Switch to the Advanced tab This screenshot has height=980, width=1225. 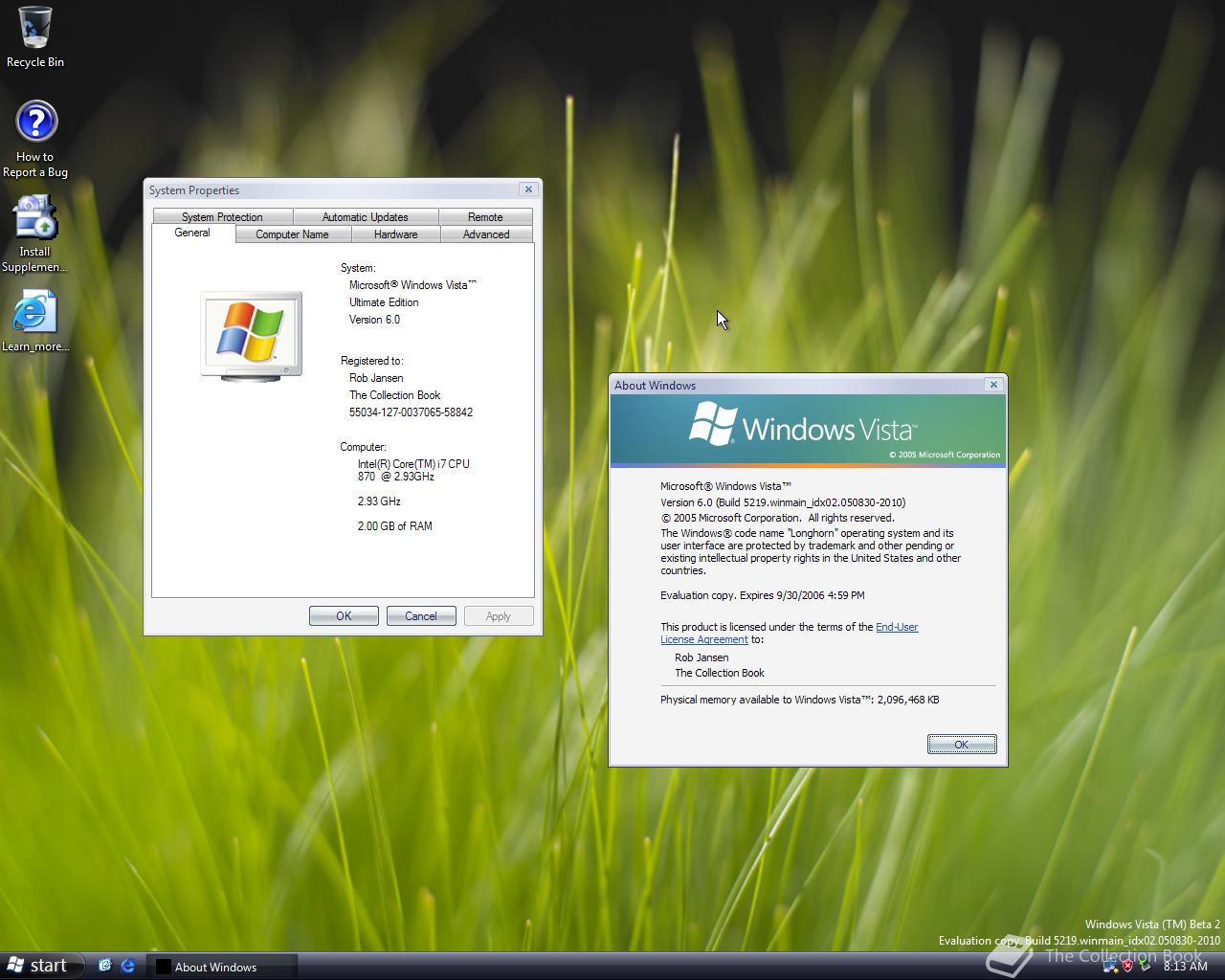(486, 234)
